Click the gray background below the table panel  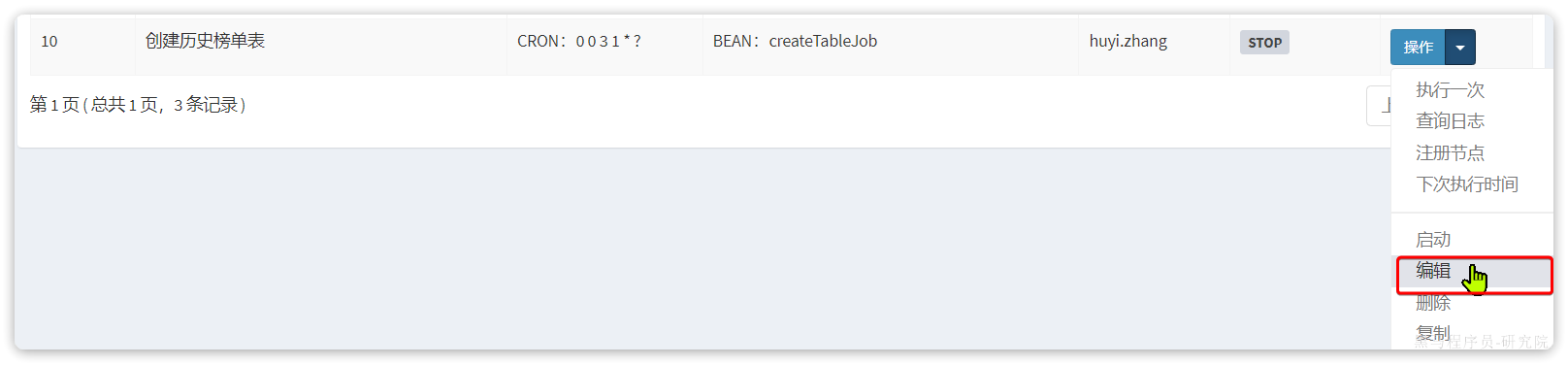679,248
